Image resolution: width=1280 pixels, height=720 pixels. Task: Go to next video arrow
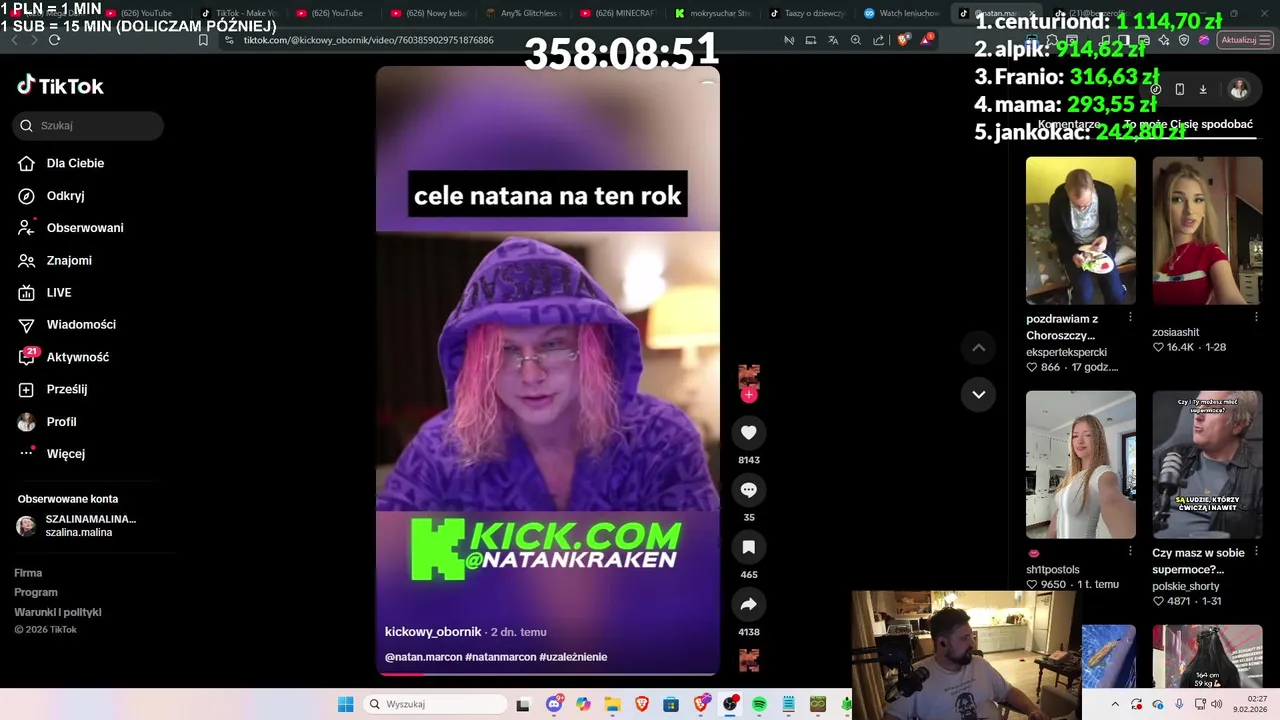pyautogui.click(x=979, y=394)
